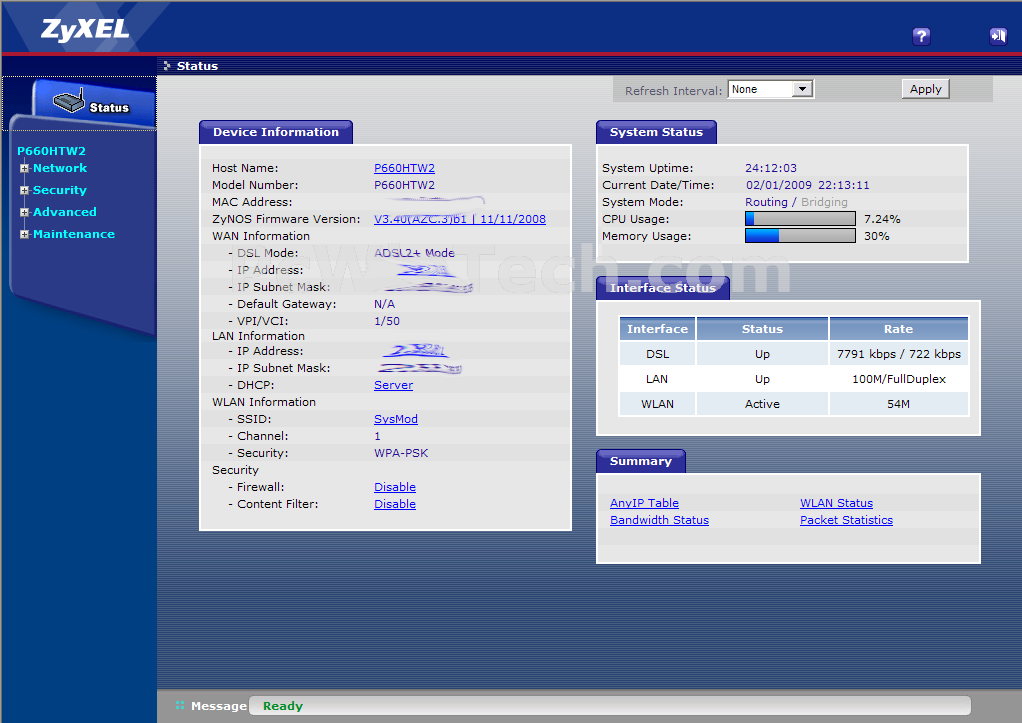Expand the Maintenance tree node

click(25, 235)
